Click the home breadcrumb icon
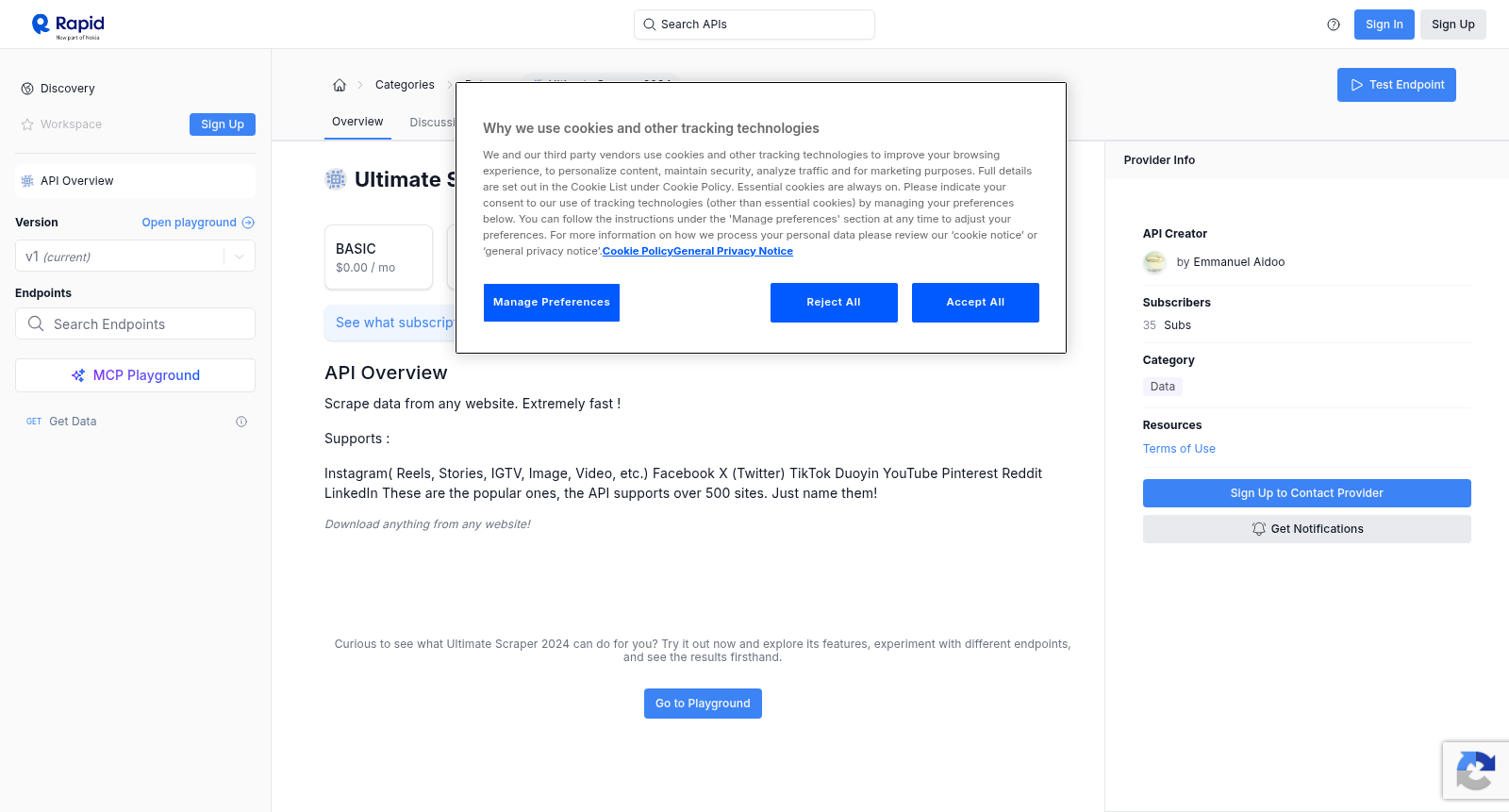Screen dimensions: 1509x812 tap(340, 85)
